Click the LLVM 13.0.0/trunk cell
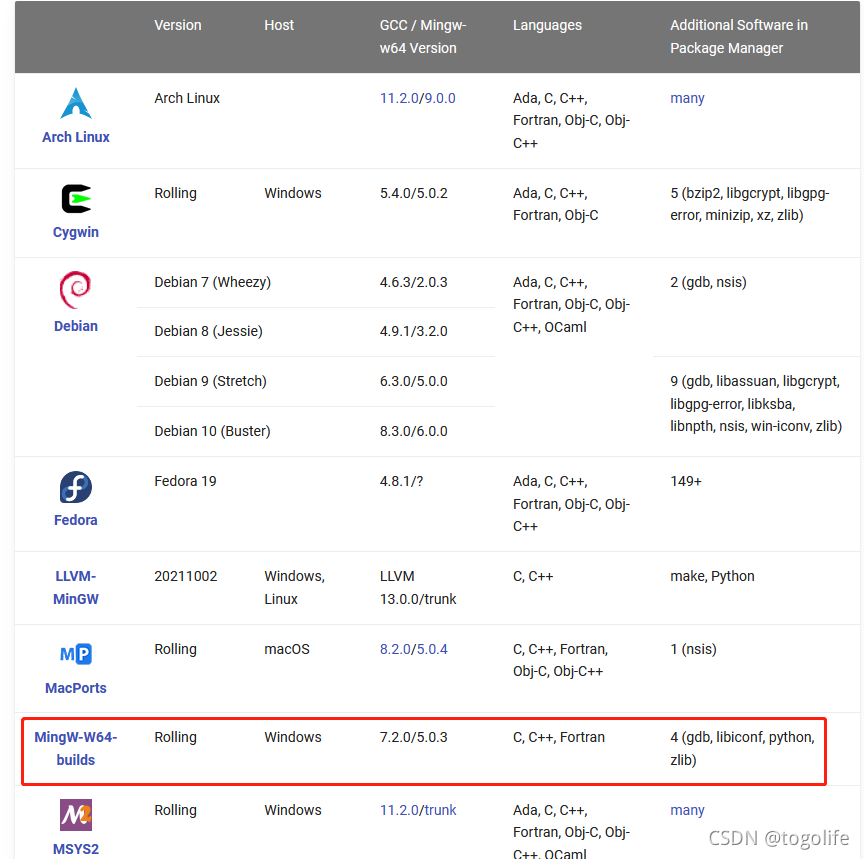The image size is (864, 859). click(x=418, y=587)
